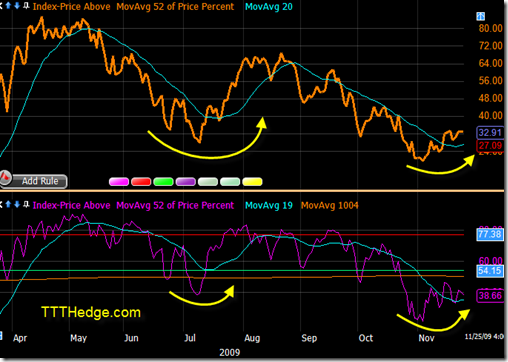Click the 56.00 price axis label
Viewport: 508px width, 362px height.
click(x=490, y=81)
